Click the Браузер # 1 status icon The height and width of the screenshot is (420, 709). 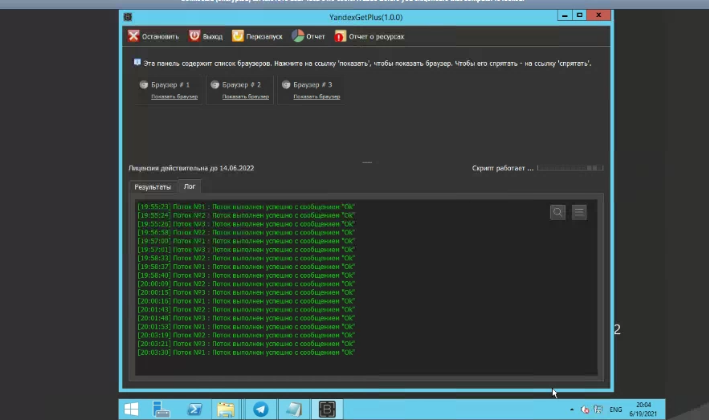pyautogui.click(x=144, y=85)
